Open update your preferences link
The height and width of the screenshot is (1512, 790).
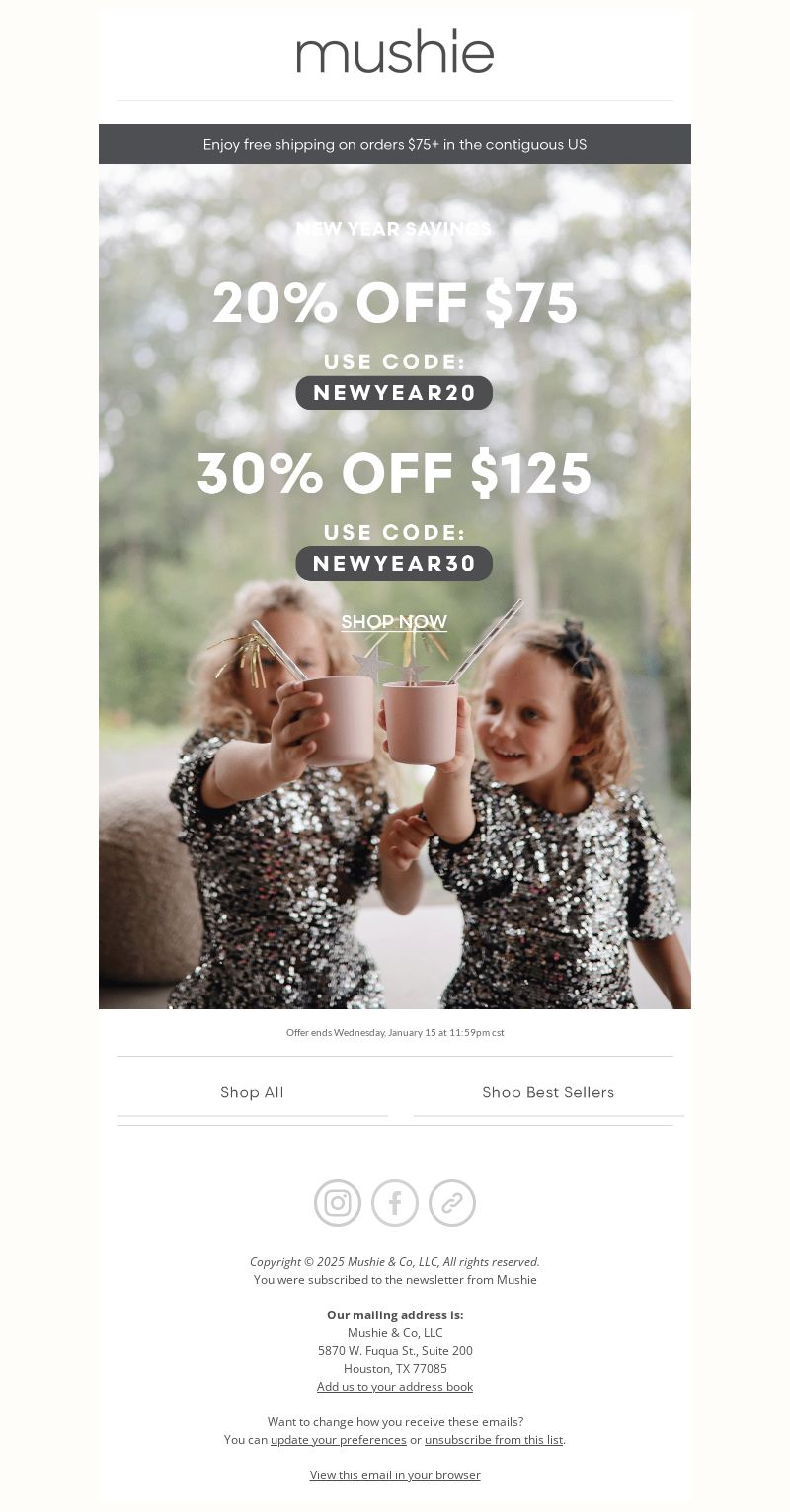click(339, 1440)
